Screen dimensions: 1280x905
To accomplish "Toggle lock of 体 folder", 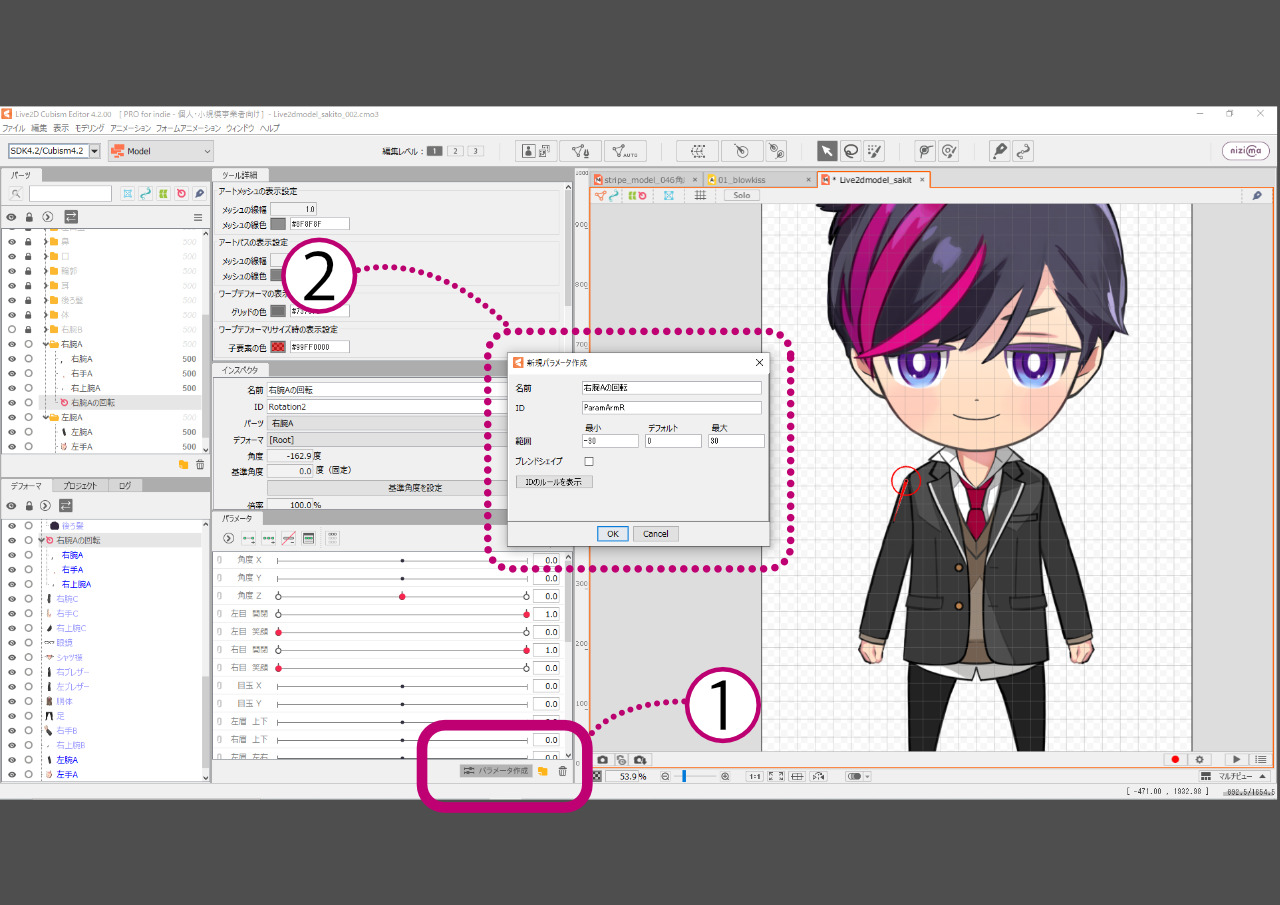I will (x=28, y=315).
